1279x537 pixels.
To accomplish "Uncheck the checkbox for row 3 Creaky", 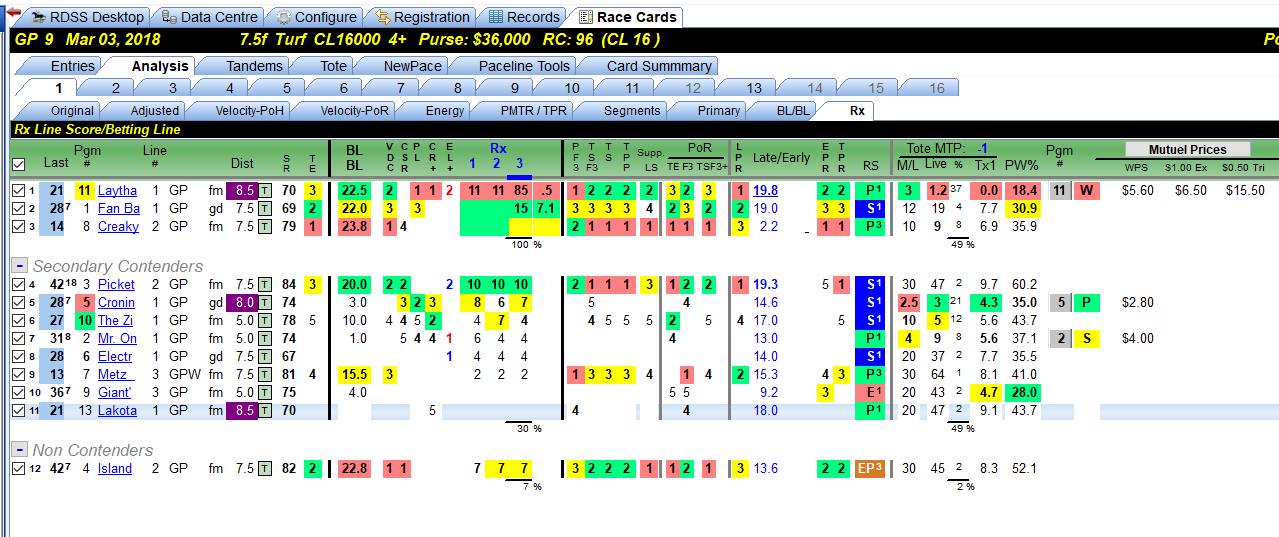I will [18, 226].
